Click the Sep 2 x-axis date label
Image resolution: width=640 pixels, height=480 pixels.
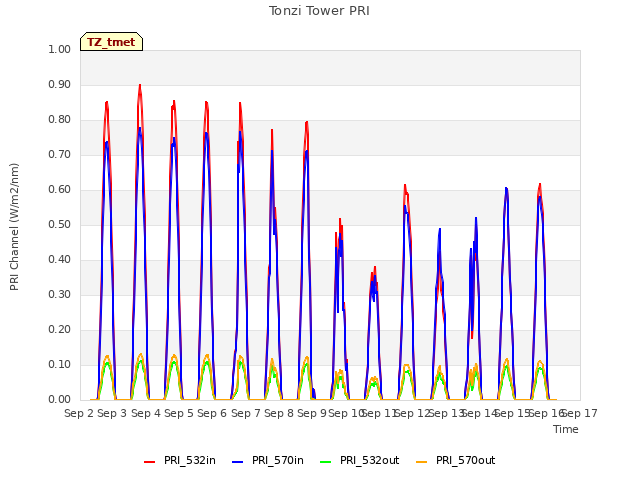pyautogui.click(x=79, y=413)
